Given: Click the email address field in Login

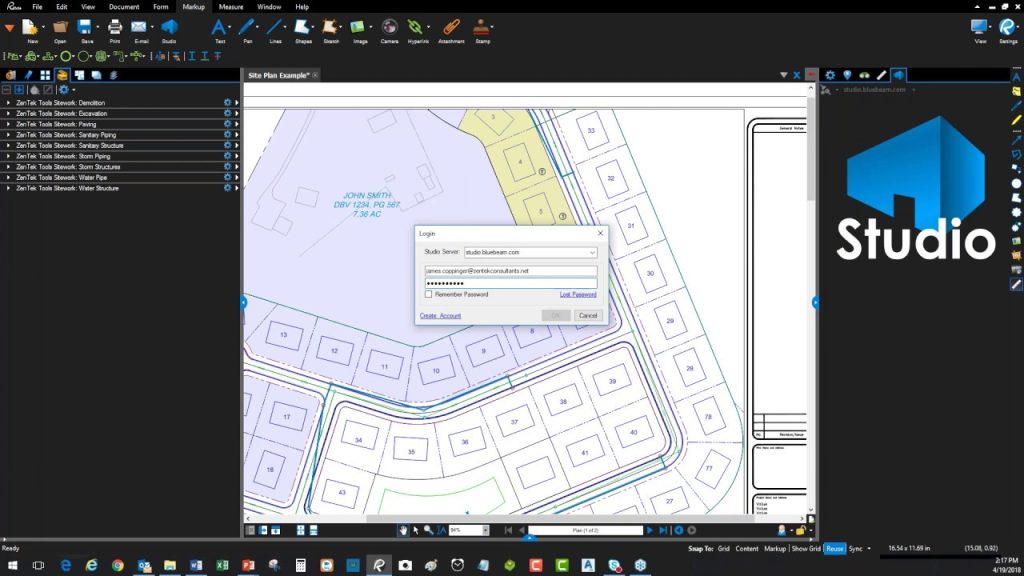Looking at the screenshot, I should 511,270.
